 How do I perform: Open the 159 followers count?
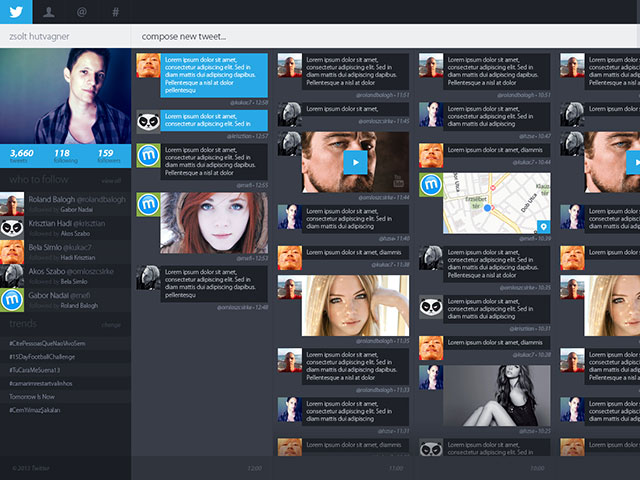pos(109,156)
